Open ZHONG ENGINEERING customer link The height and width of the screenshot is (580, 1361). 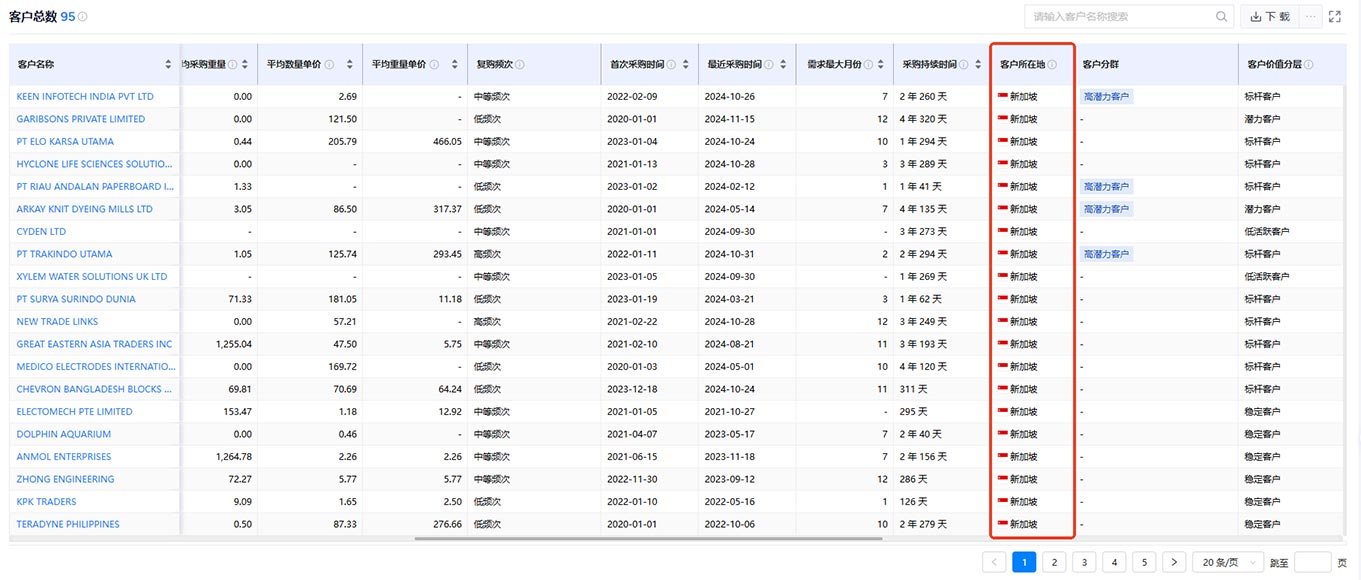click(x=66, y=479)
